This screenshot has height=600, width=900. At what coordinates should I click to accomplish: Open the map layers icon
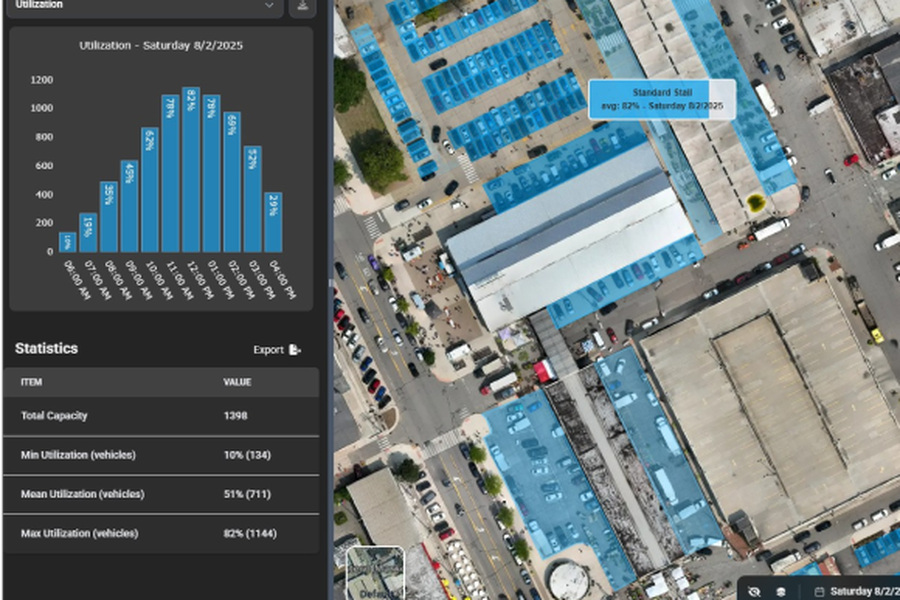tap(780, 592)
